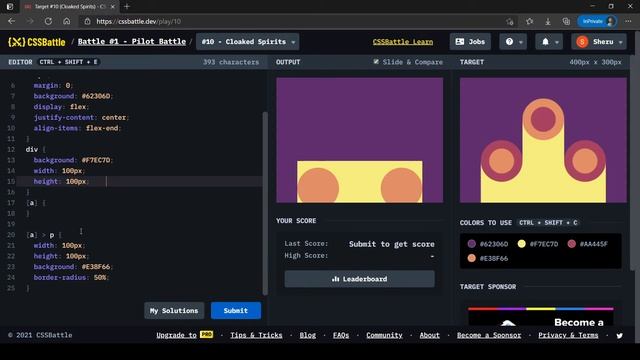Open a new browser tab with plus
640x360 pixels.
[x=127, y=7]
